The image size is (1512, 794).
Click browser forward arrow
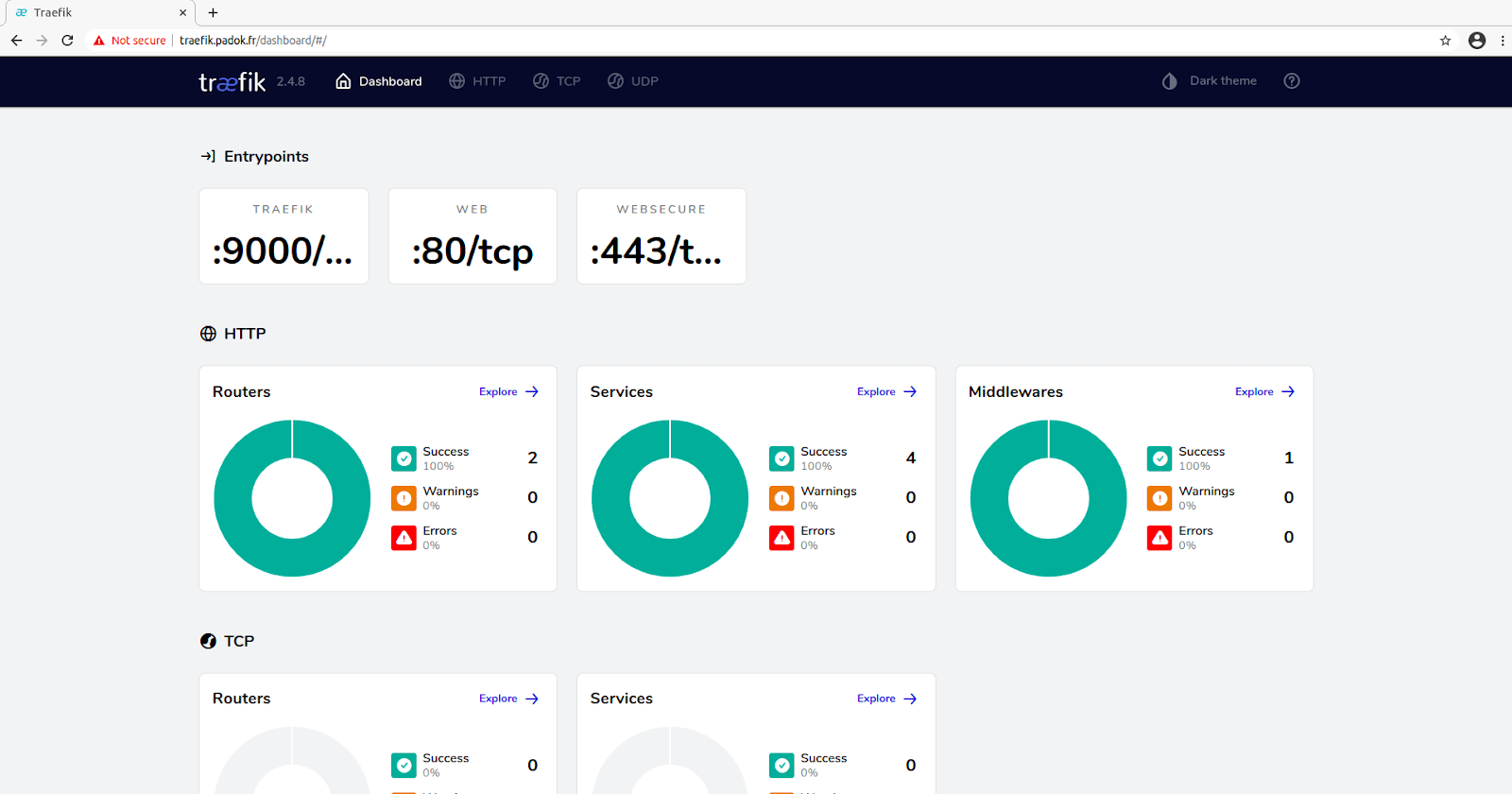(42, 41)
